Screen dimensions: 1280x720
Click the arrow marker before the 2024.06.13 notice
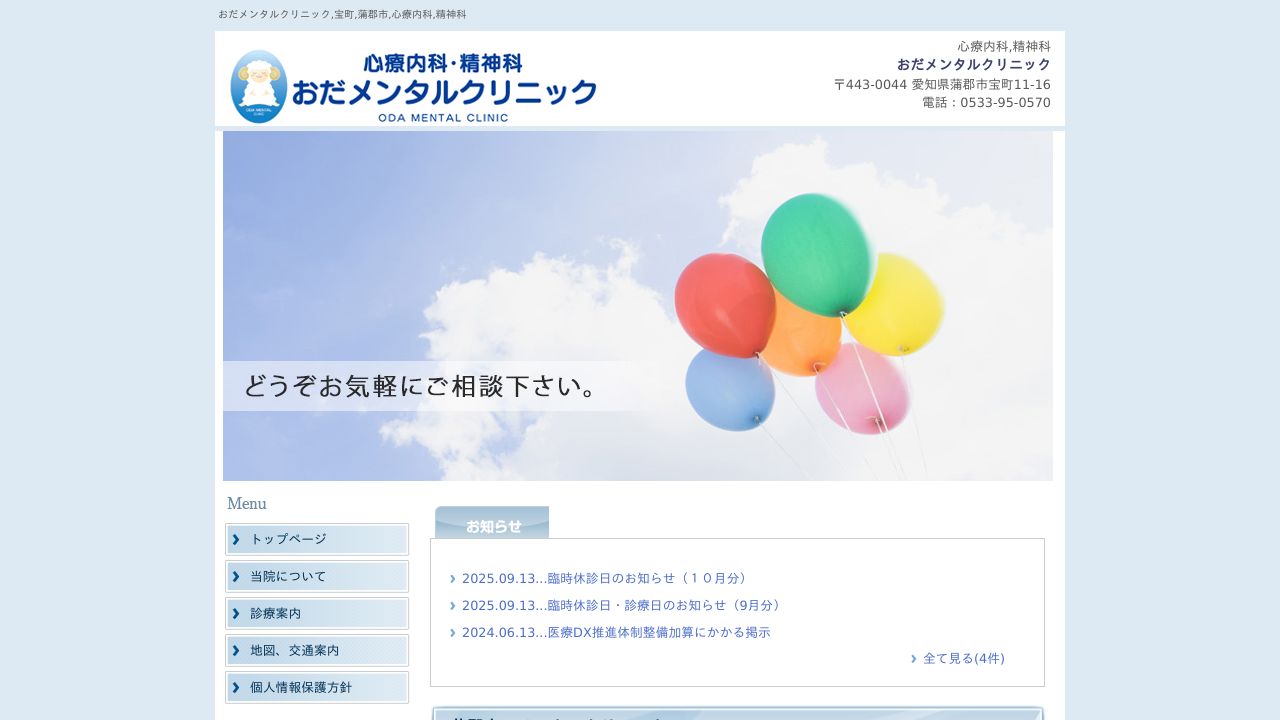[452, 632]
